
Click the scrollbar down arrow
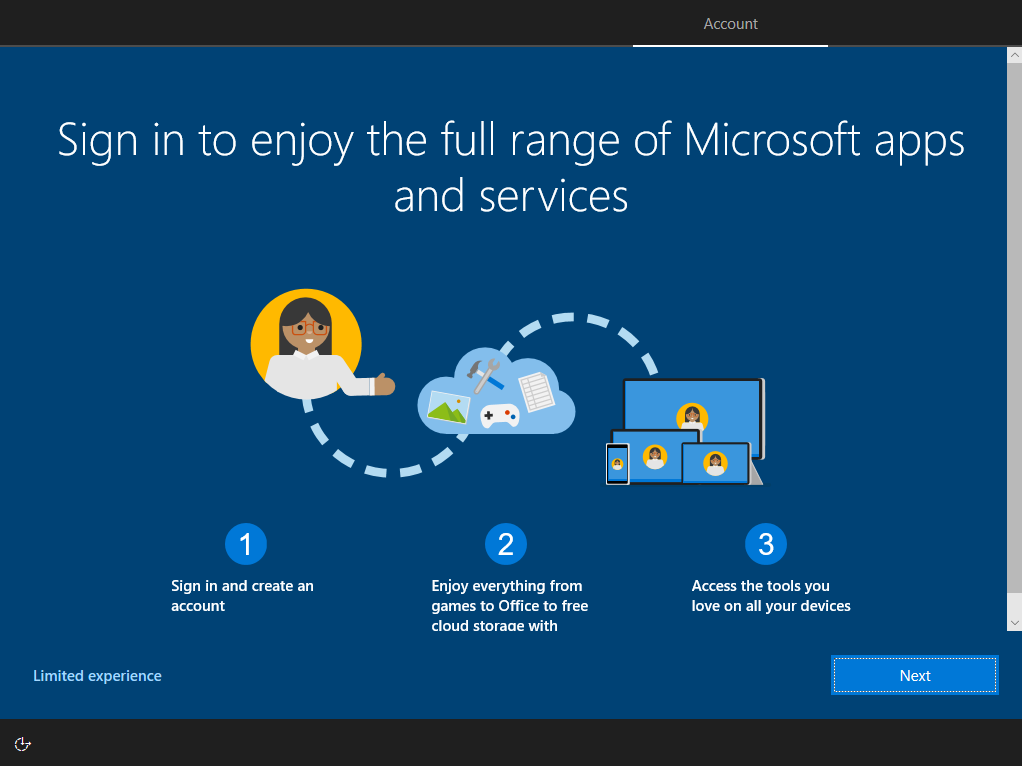coord(1013,621)
